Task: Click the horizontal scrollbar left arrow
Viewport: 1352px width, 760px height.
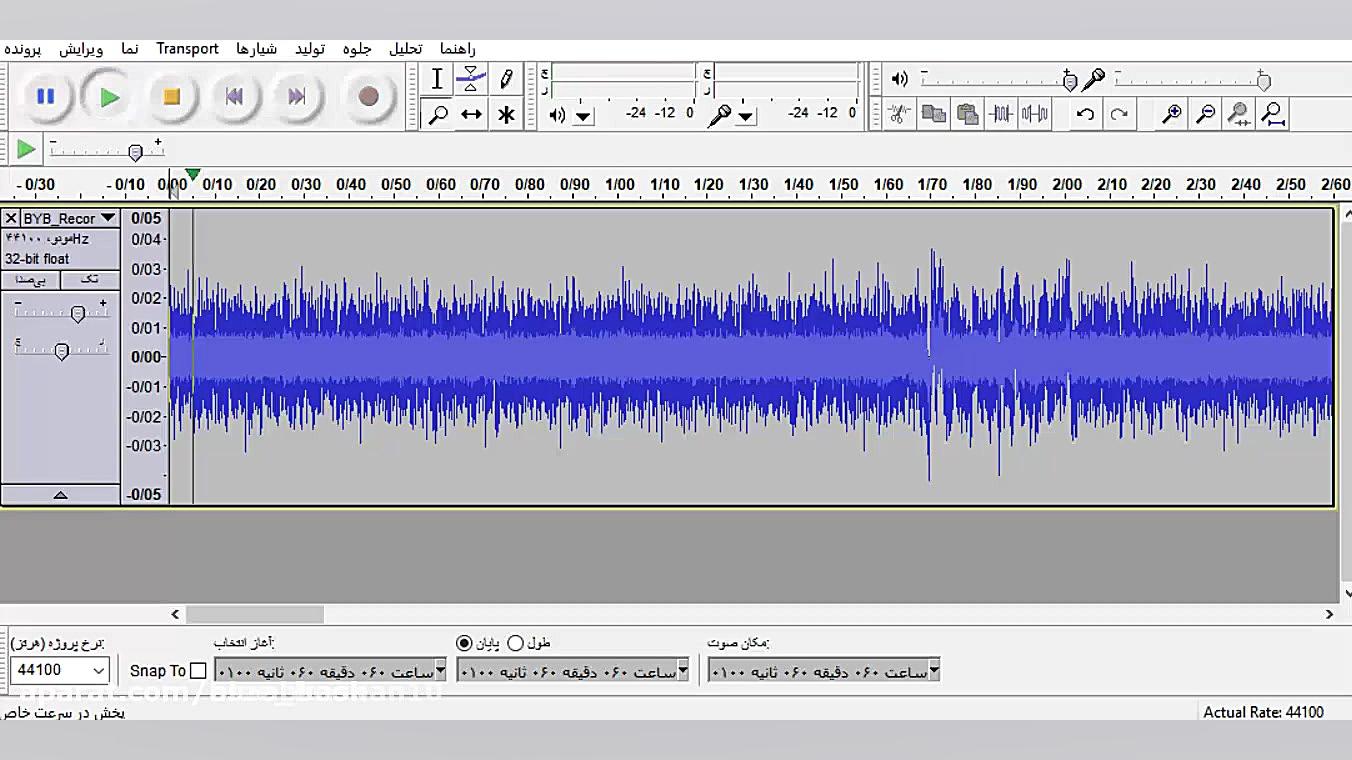Action: click(175, 614)
